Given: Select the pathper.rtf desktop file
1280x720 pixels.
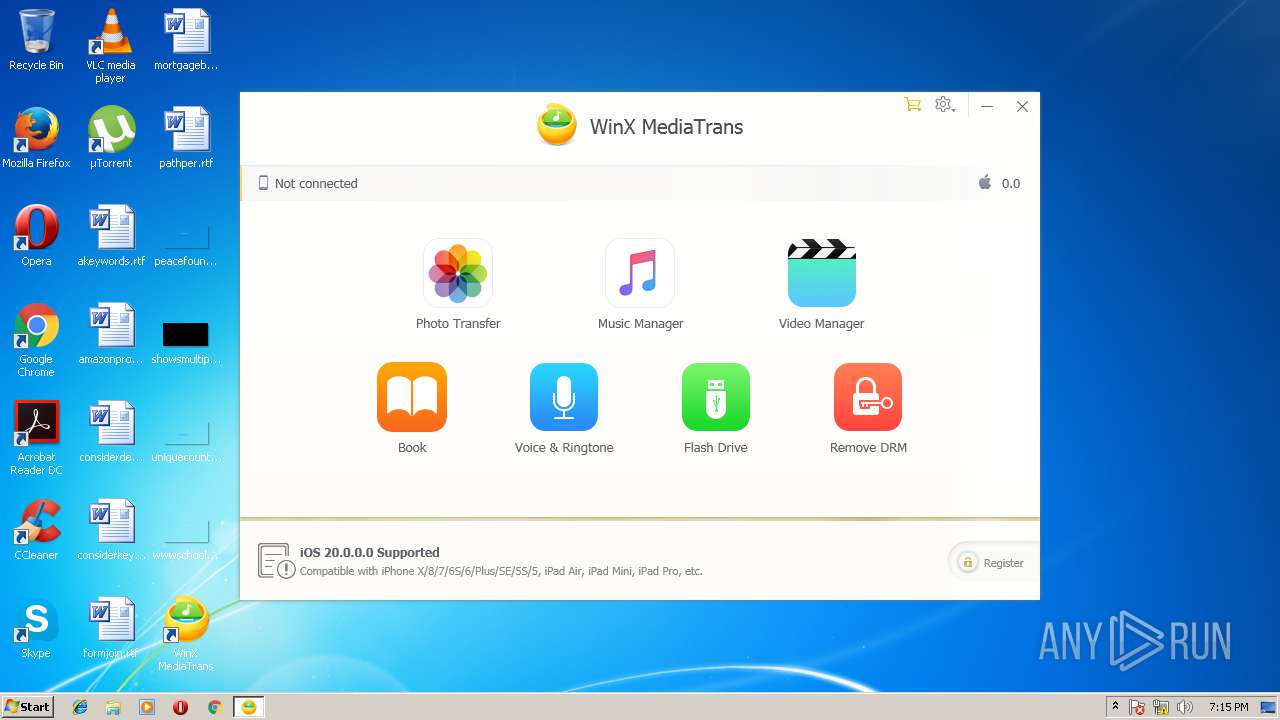Looking at the screenshot, I should (186, 138).
